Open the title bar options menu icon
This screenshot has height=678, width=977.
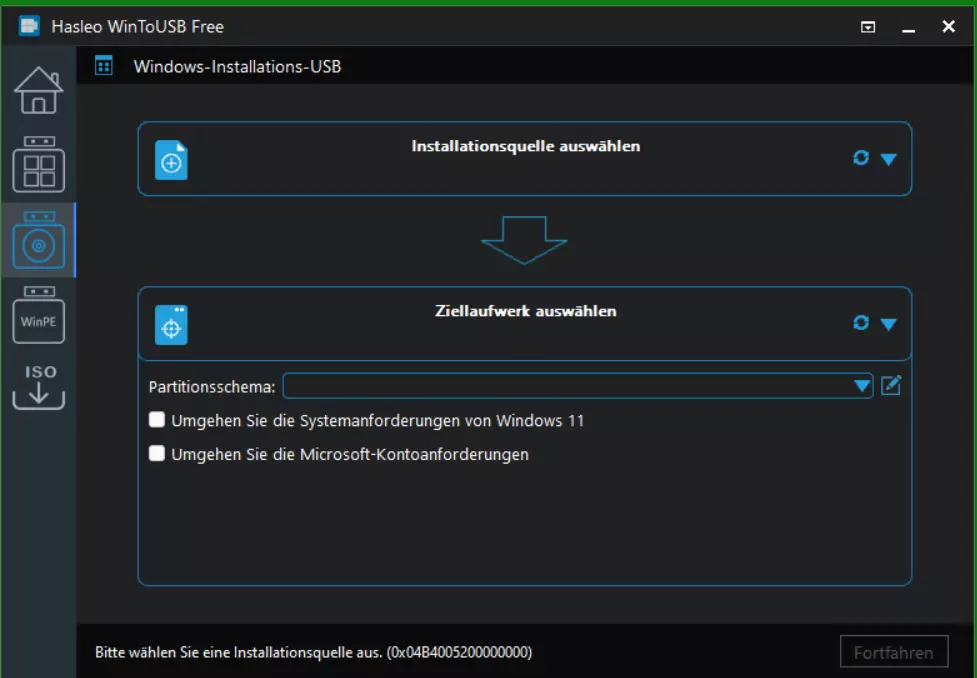pos(868,27)
